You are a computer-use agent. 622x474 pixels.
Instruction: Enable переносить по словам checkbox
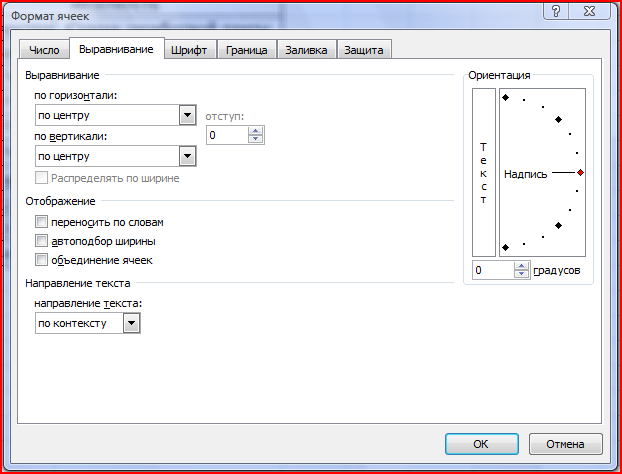click(41, 222)
